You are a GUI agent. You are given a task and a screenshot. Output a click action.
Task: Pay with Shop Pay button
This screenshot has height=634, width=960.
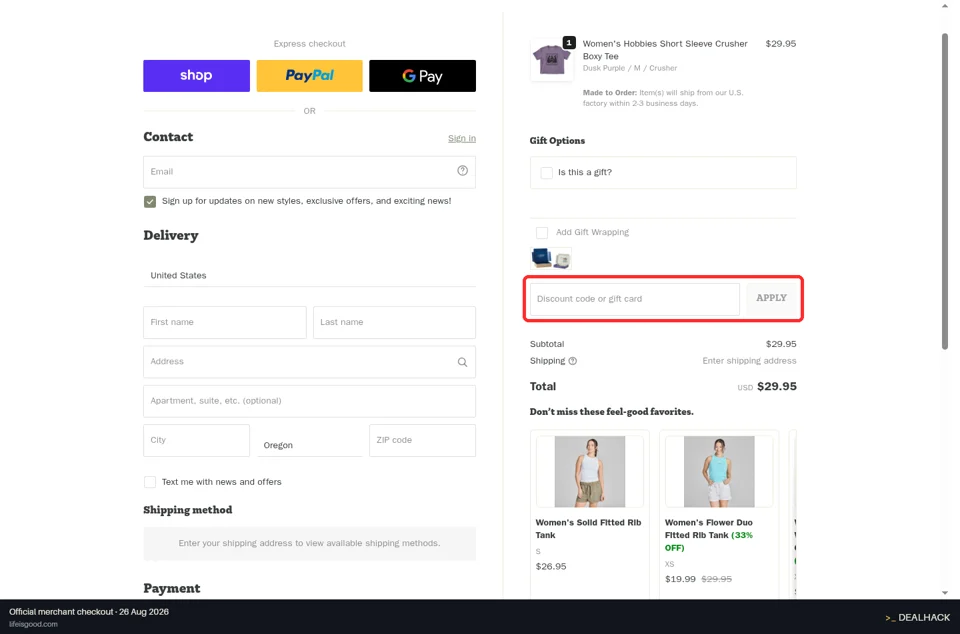pyautogui.click(x=197, y=76)
